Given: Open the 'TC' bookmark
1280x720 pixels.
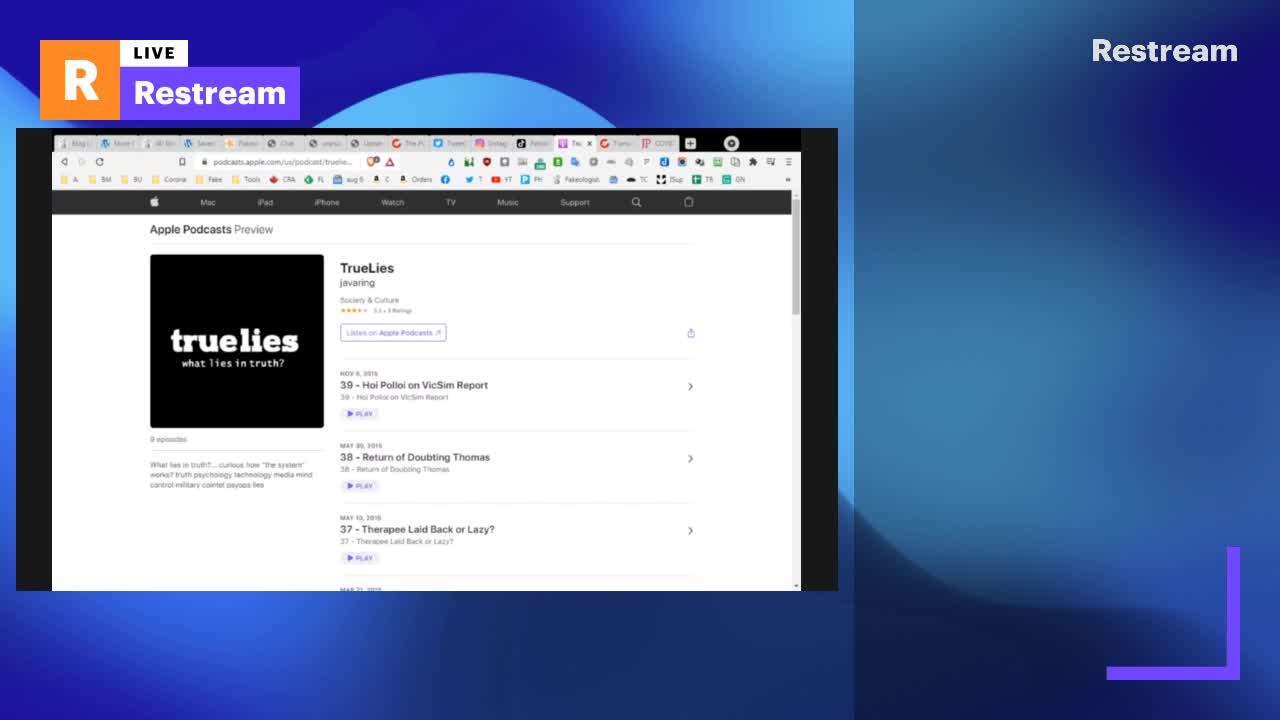Looking at the screenshot, I should [638, 180].
